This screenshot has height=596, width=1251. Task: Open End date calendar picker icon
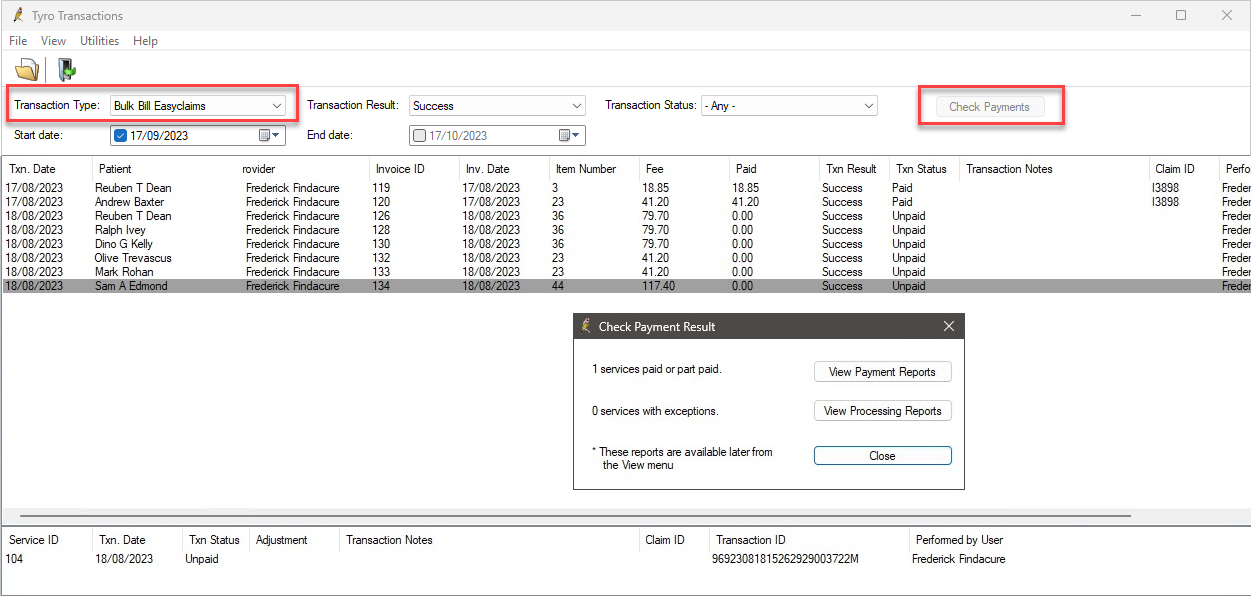click(x=570, y=135)
